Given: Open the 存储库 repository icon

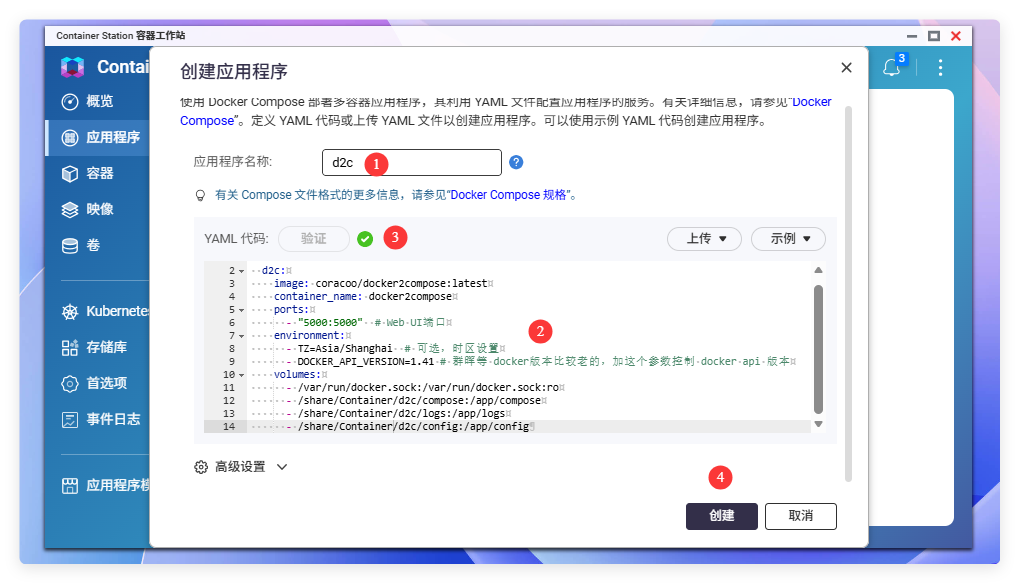Looking at the screenshot, I should [x=70, y=348].
